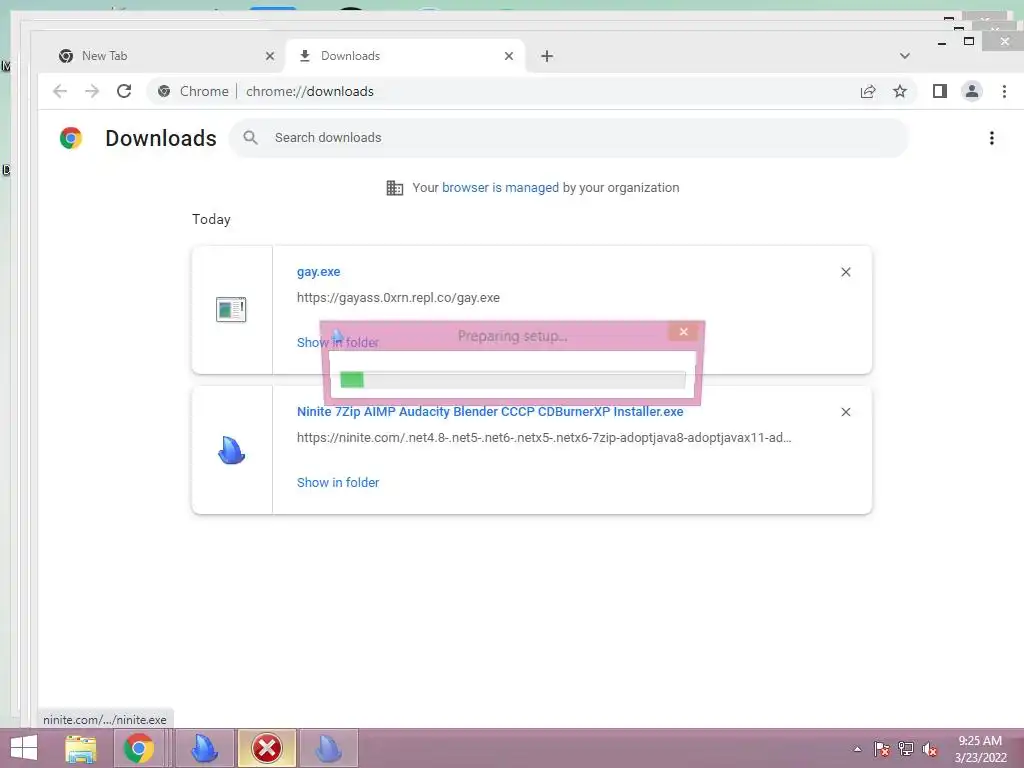Screen dimensions: 1024x768
Task: Open the Windows Start button
Action: 24,748
